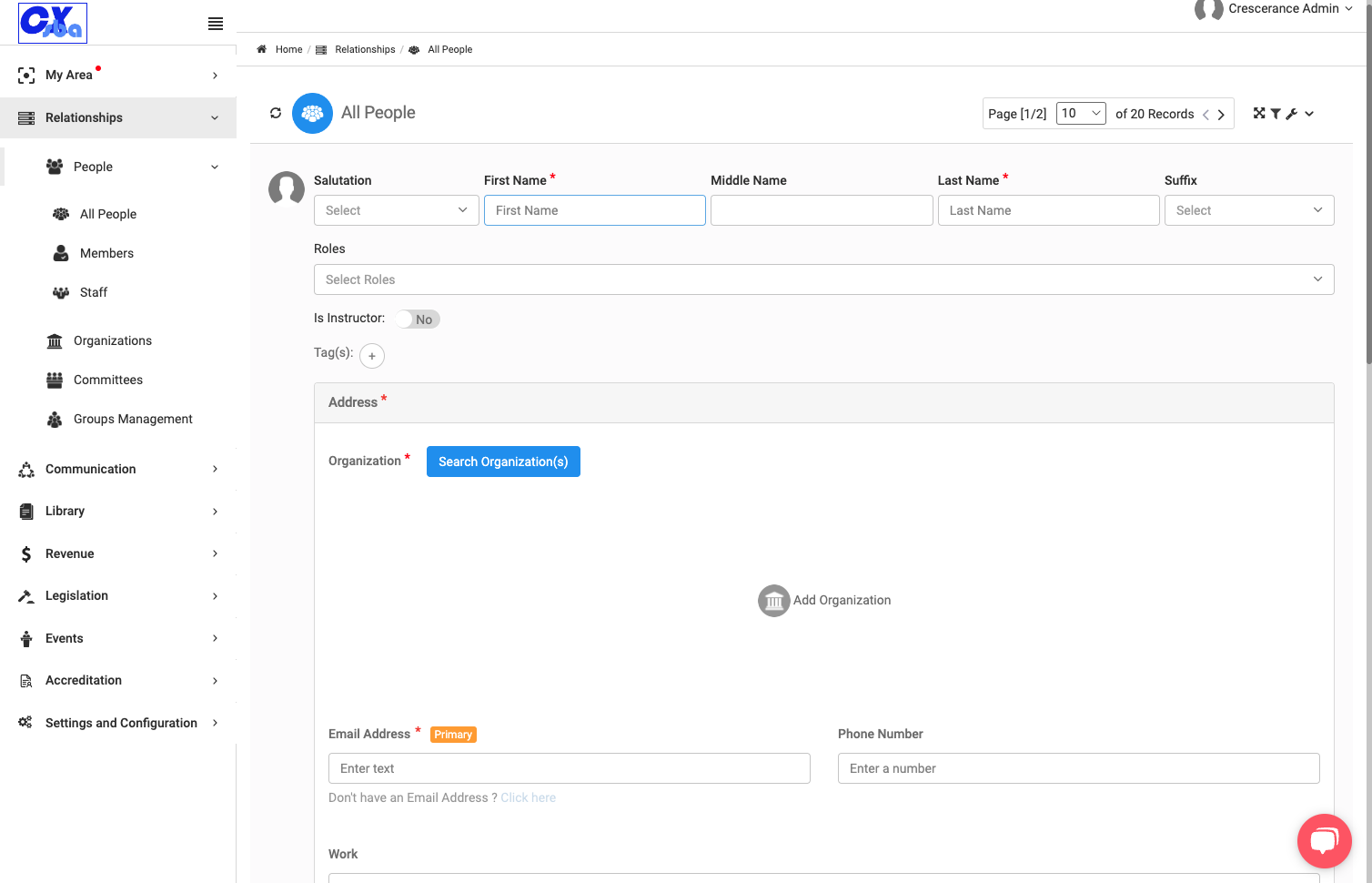Focus the Email Address text field
1372x883 pixels.
tap(570, 768)
